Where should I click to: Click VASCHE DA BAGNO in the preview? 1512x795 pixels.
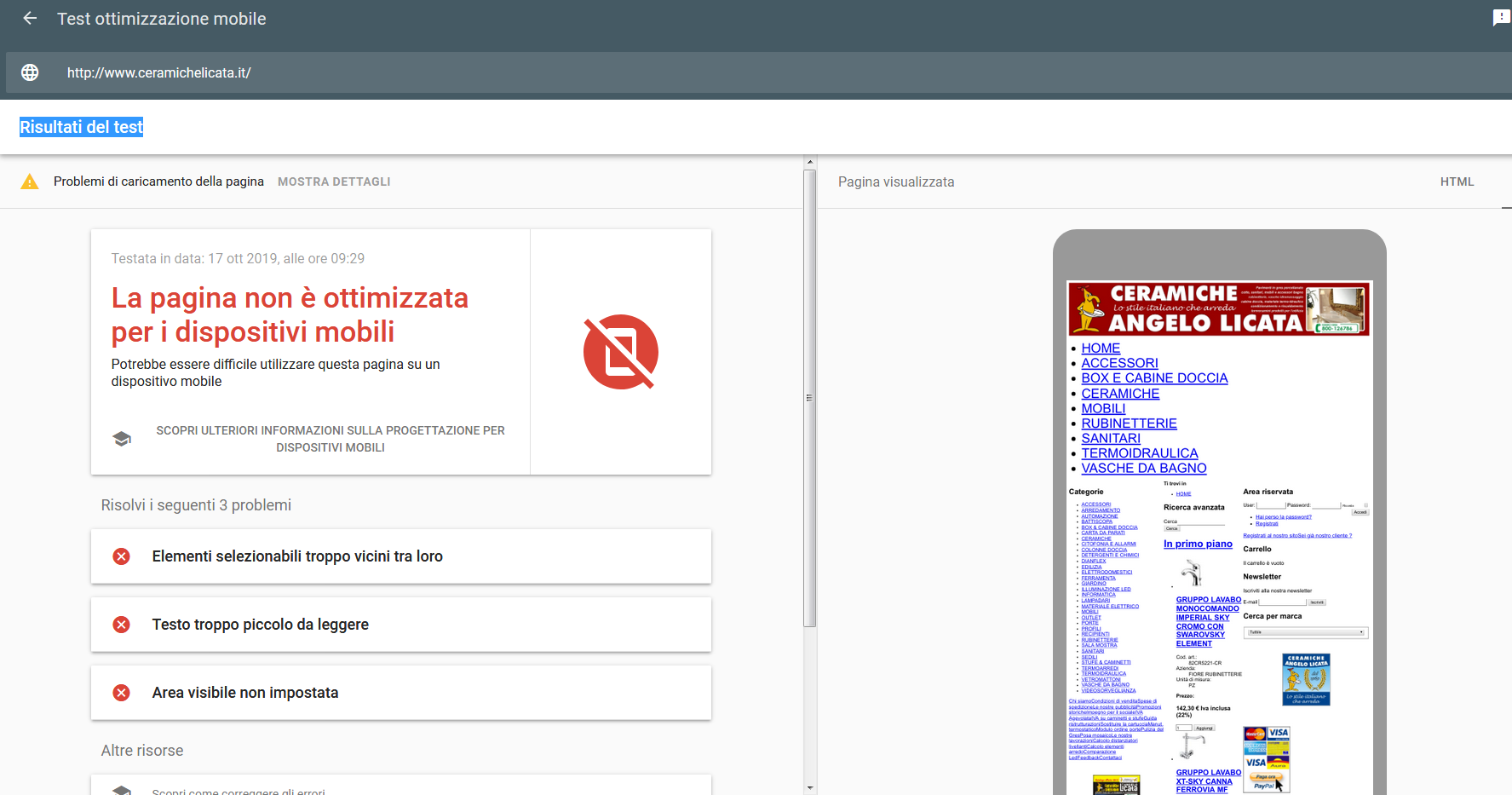click(1144, 468)
